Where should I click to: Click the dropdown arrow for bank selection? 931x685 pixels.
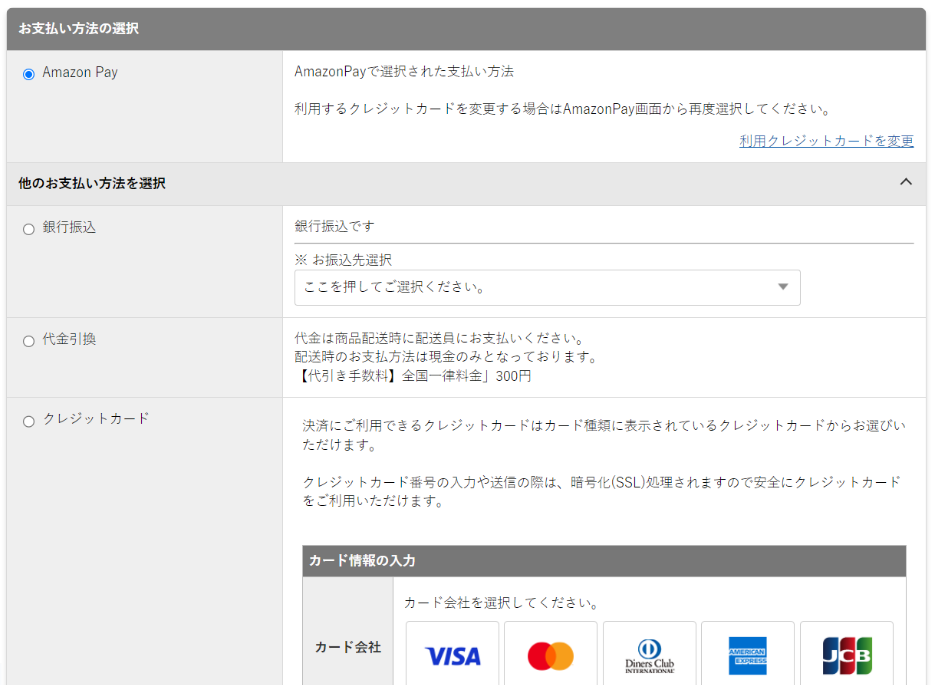[x=783, y=288]
